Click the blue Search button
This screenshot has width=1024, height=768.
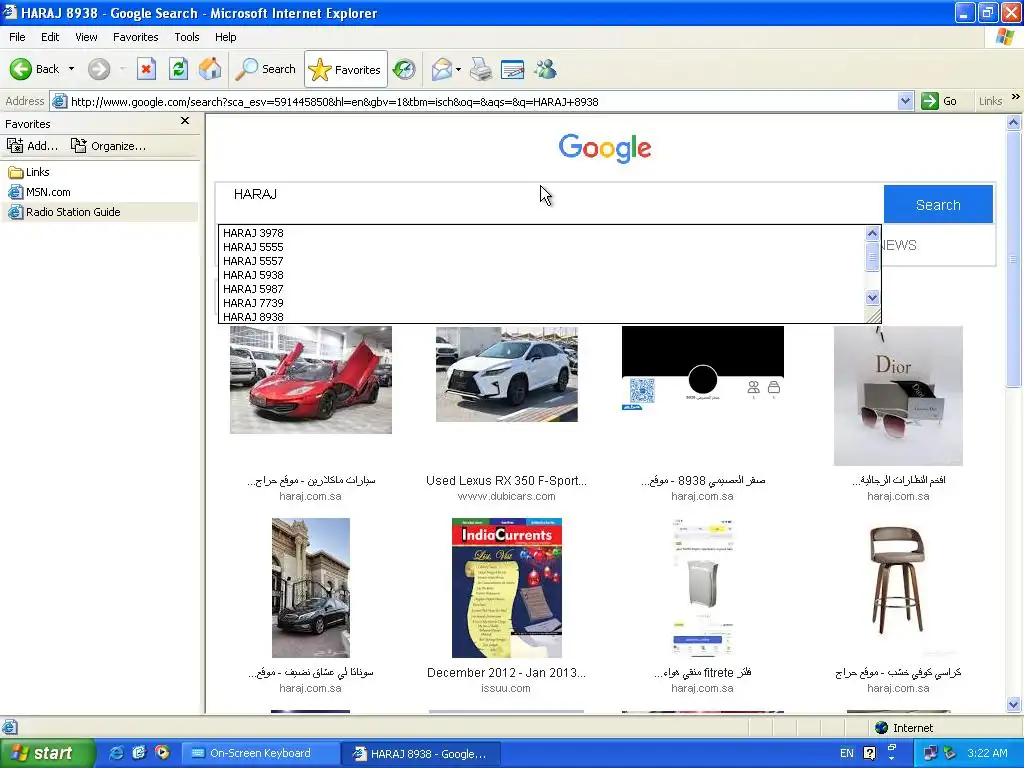[x=938, y=204]
